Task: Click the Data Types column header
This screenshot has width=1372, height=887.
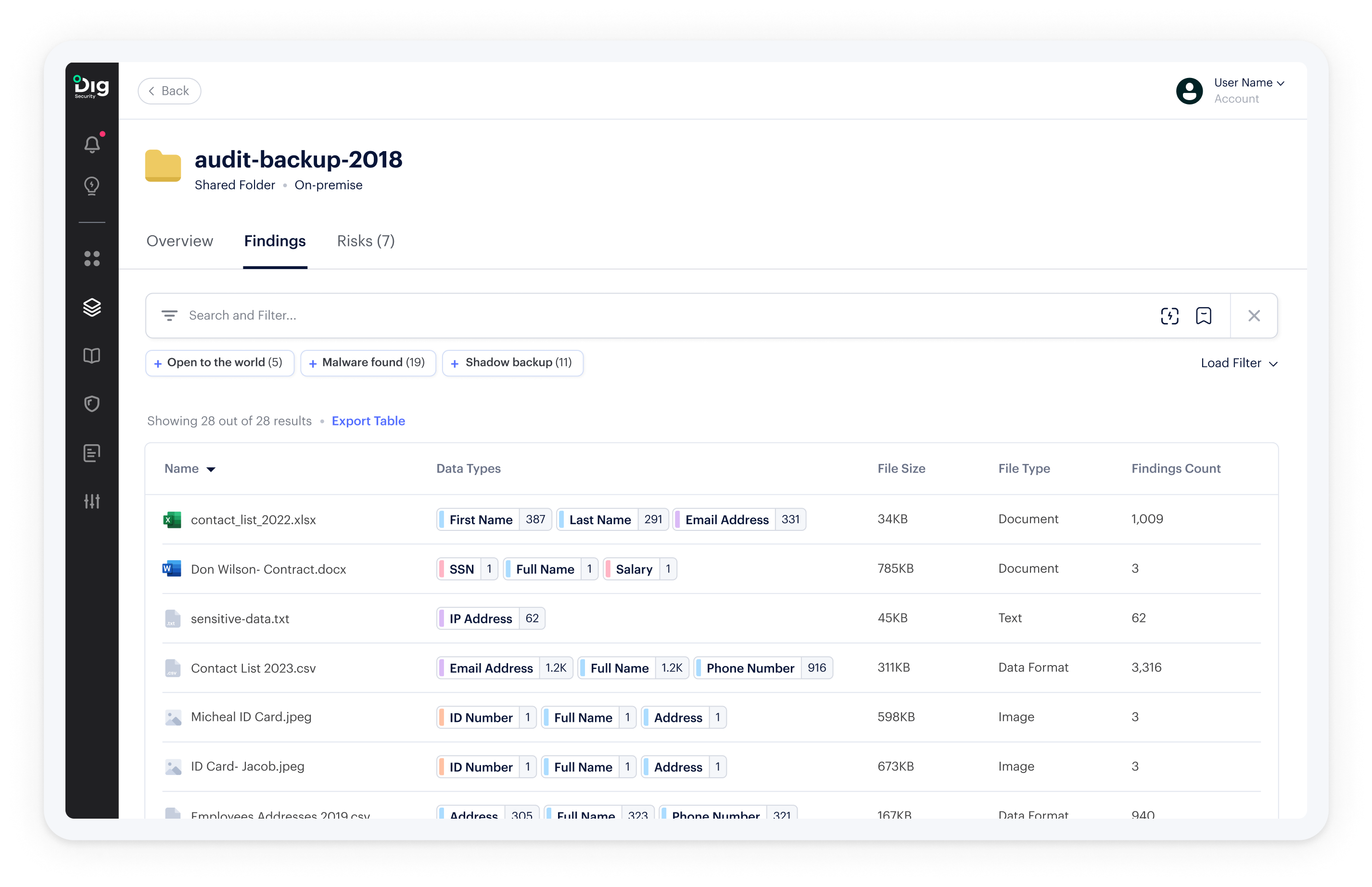Action: [468, 469]
